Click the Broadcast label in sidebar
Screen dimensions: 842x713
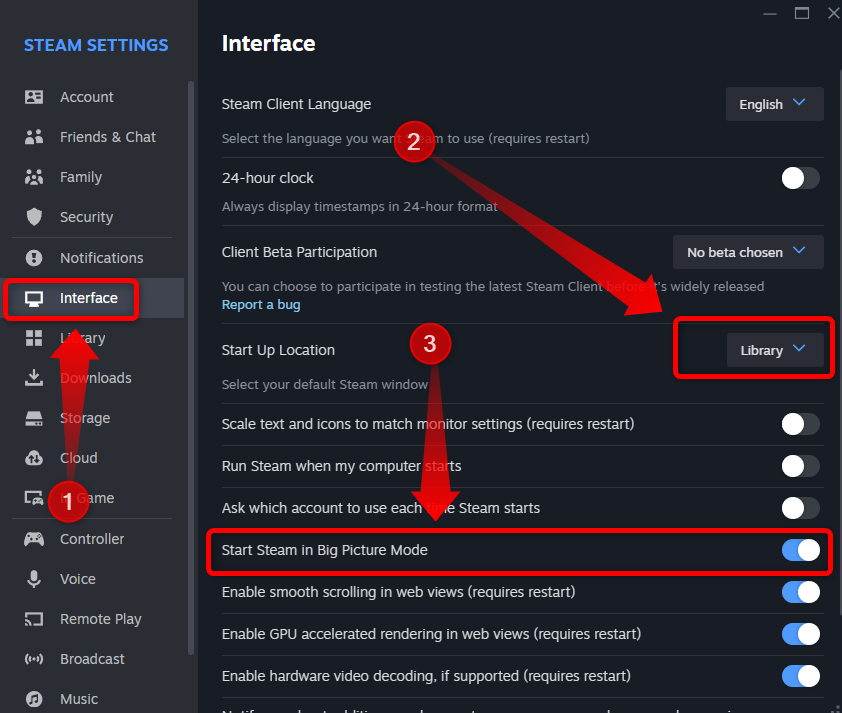(92, 659)
